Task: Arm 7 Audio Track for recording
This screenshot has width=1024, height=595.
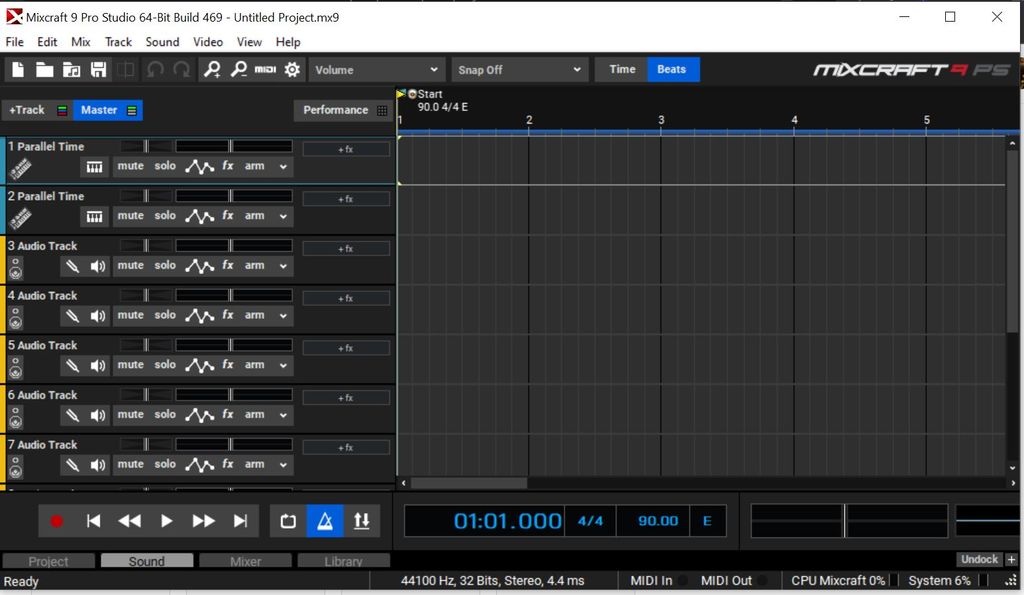Action: pyautogui.click(x=255, y=464)
